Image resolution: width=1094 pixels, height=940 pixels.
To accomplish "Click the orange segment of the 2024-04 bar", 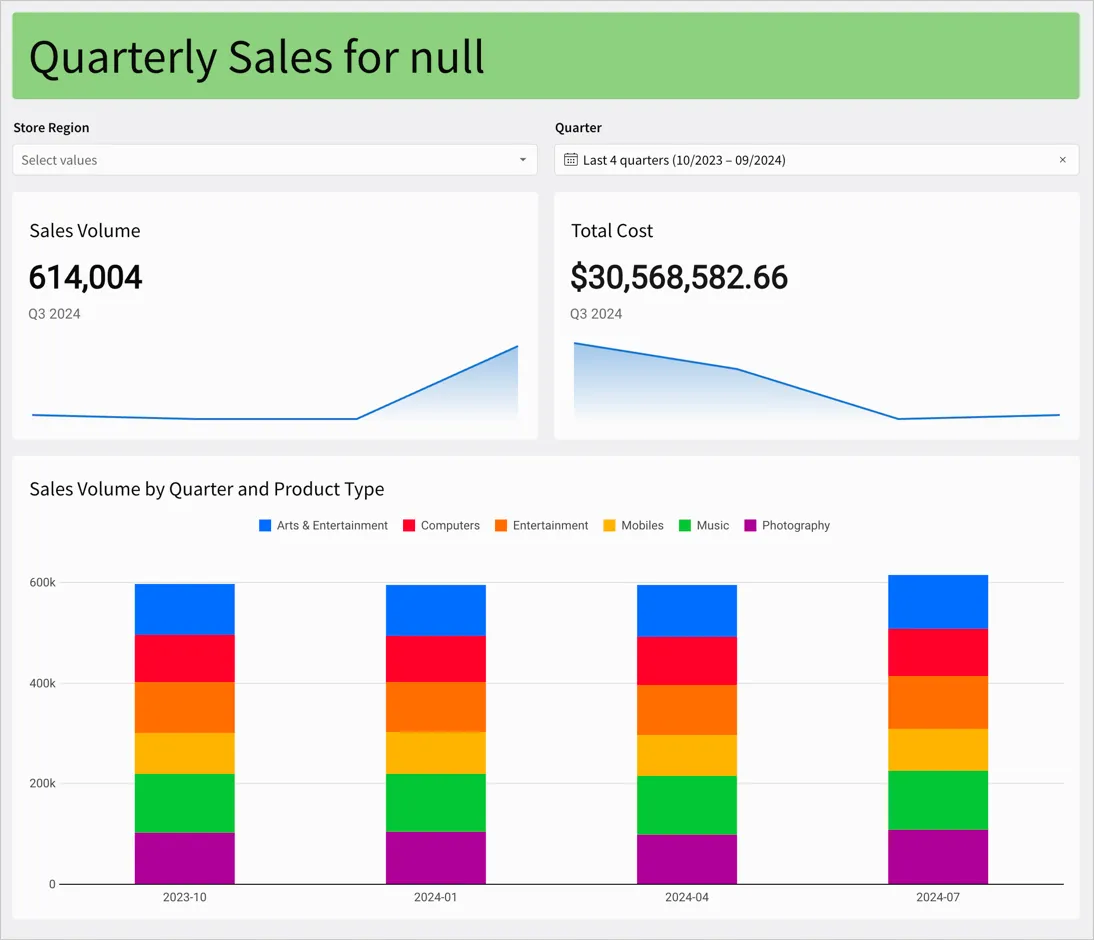I will [x=687, y=710].
